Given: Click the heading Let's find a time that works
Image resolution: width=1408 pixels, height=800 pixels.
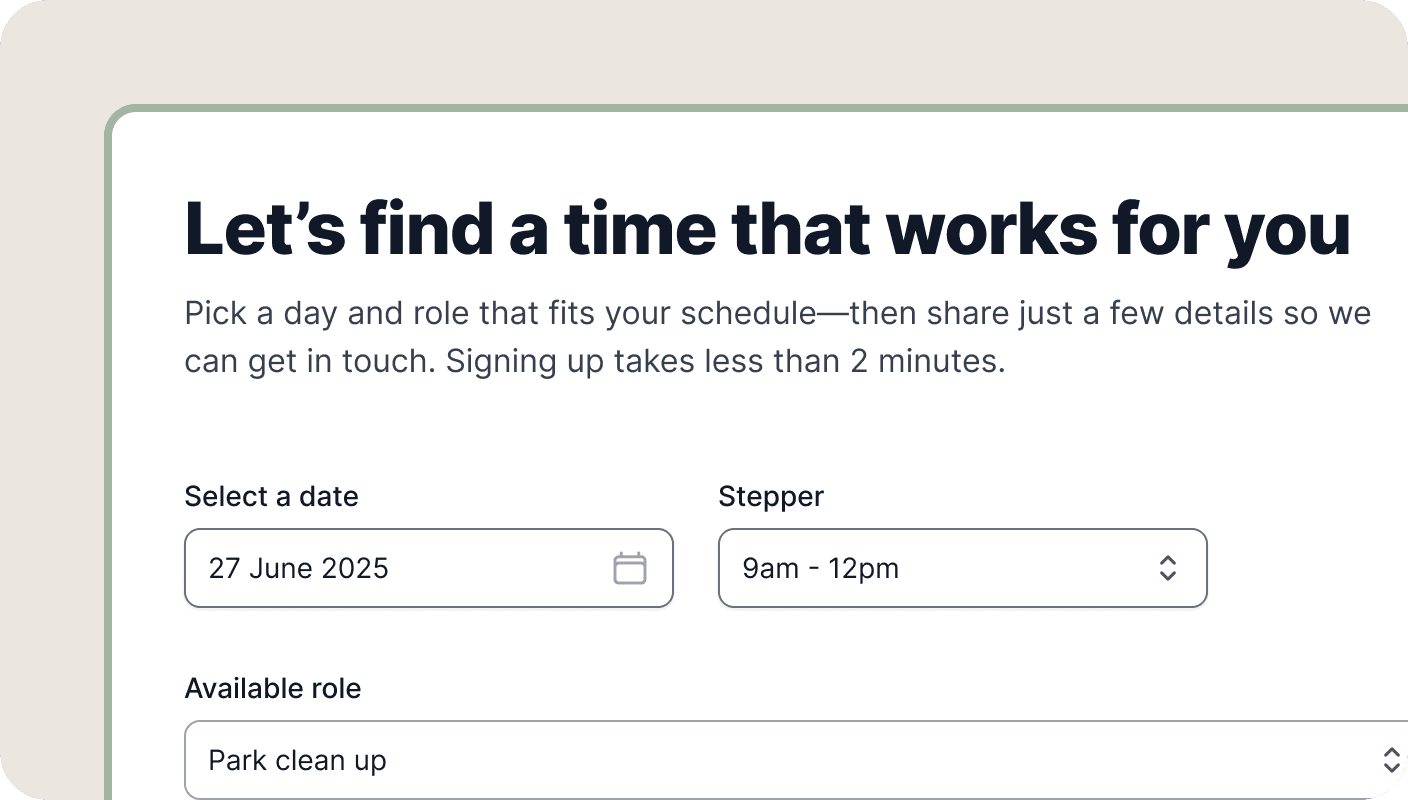Looking at the screenshot, I should [767, 228].
